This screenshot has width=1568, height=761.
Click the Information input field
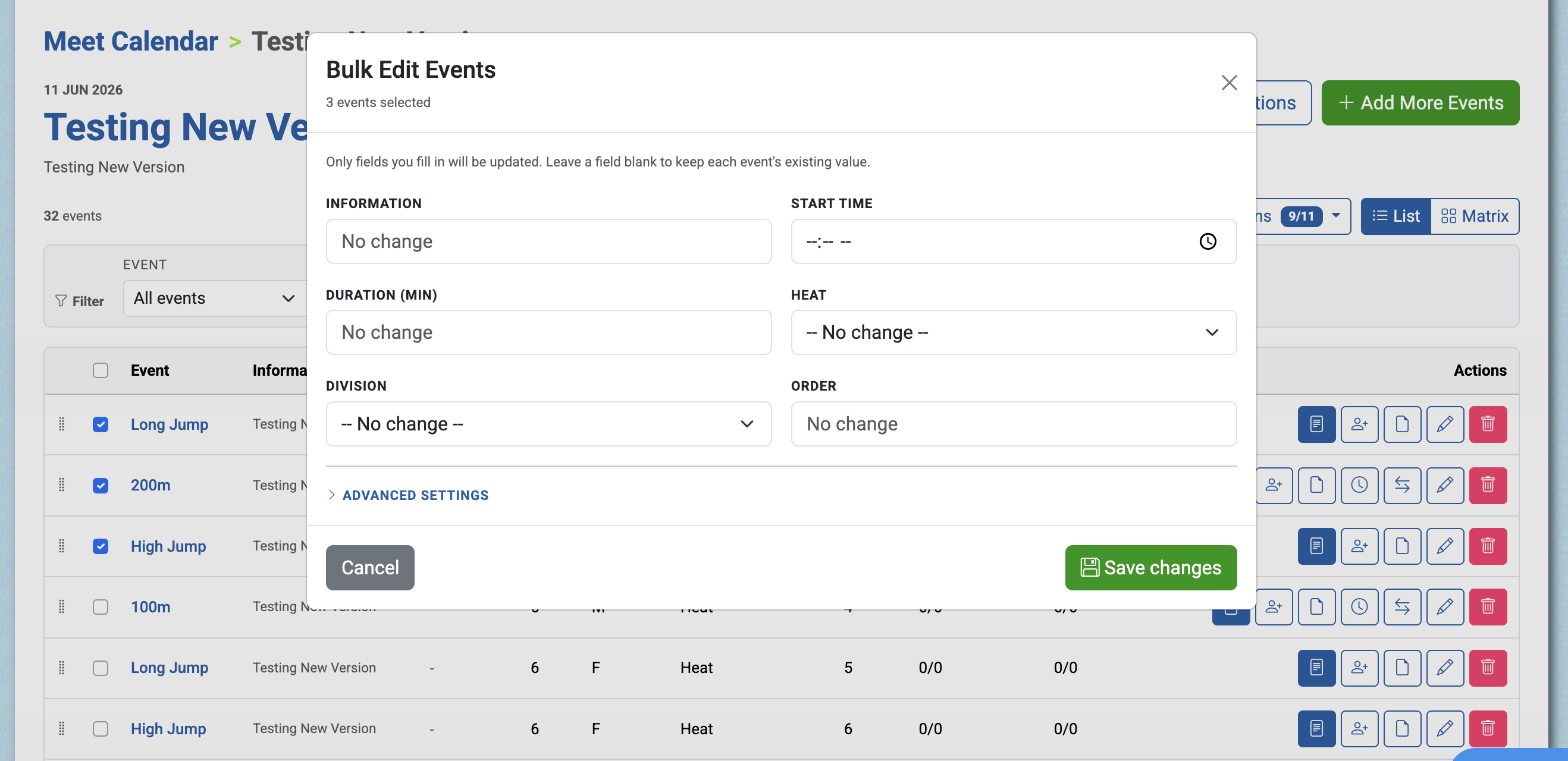[548, 241]
